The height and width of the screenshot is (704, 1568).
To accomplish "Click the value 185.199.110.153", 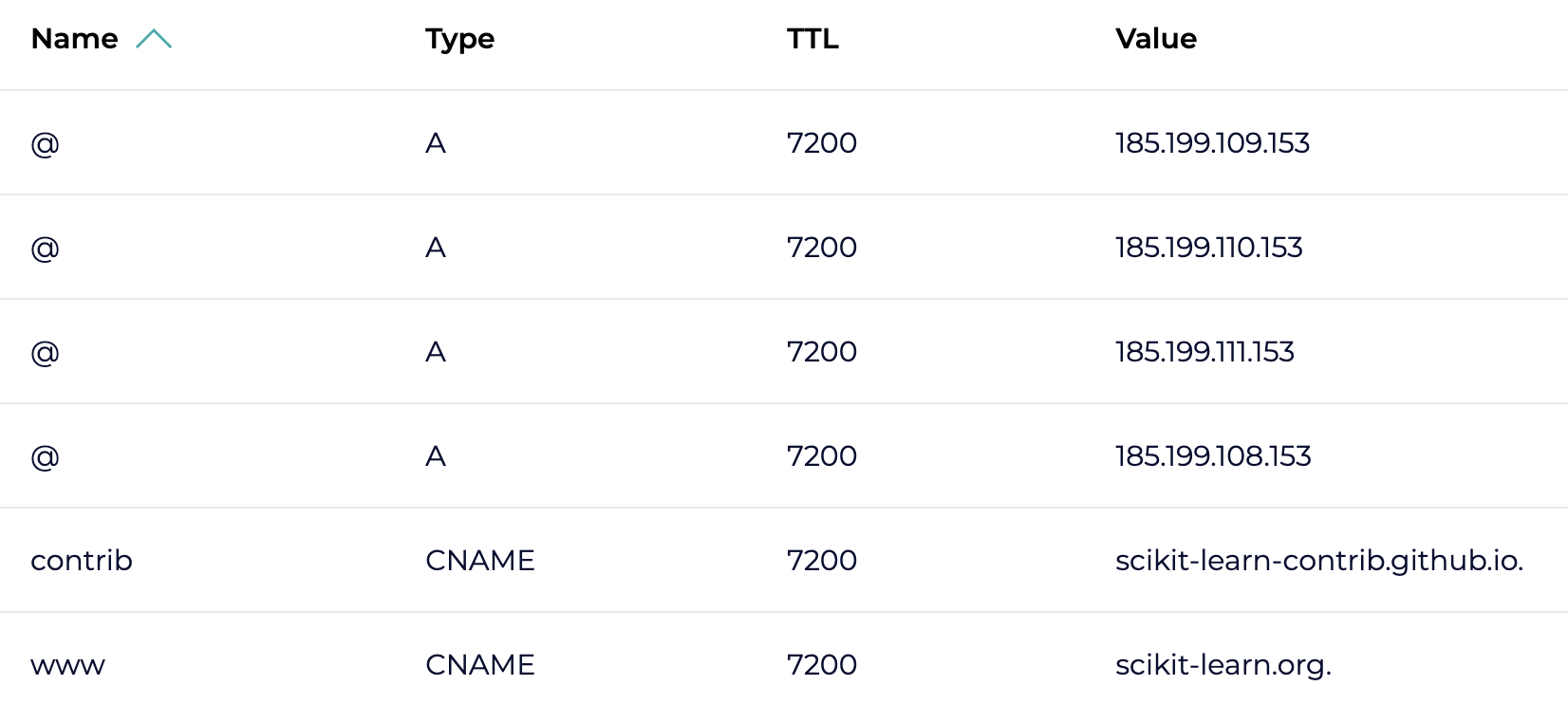I will [x=1209, y=248].
